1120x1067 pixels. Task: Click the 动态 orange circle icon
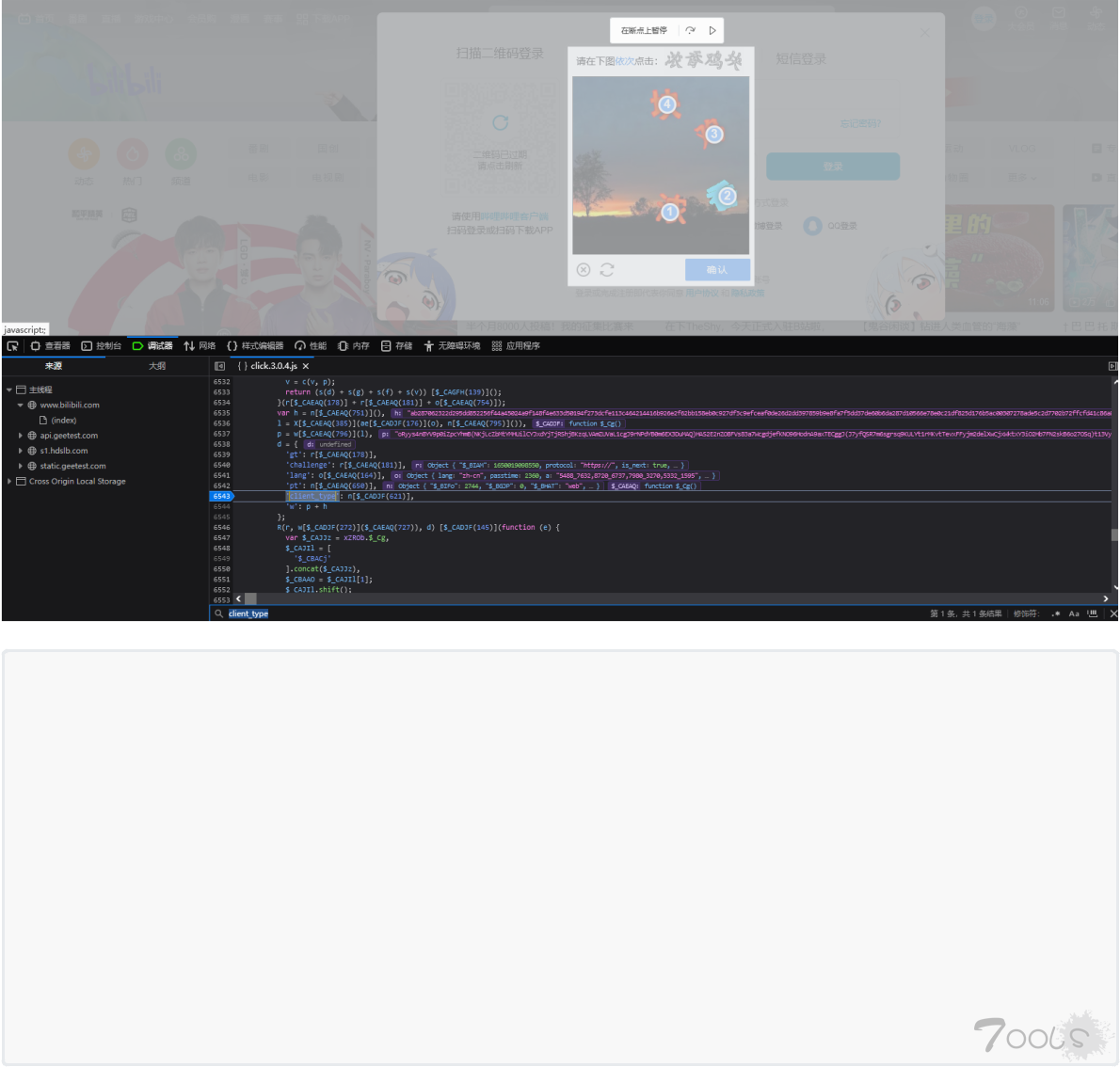coord(85,154)
